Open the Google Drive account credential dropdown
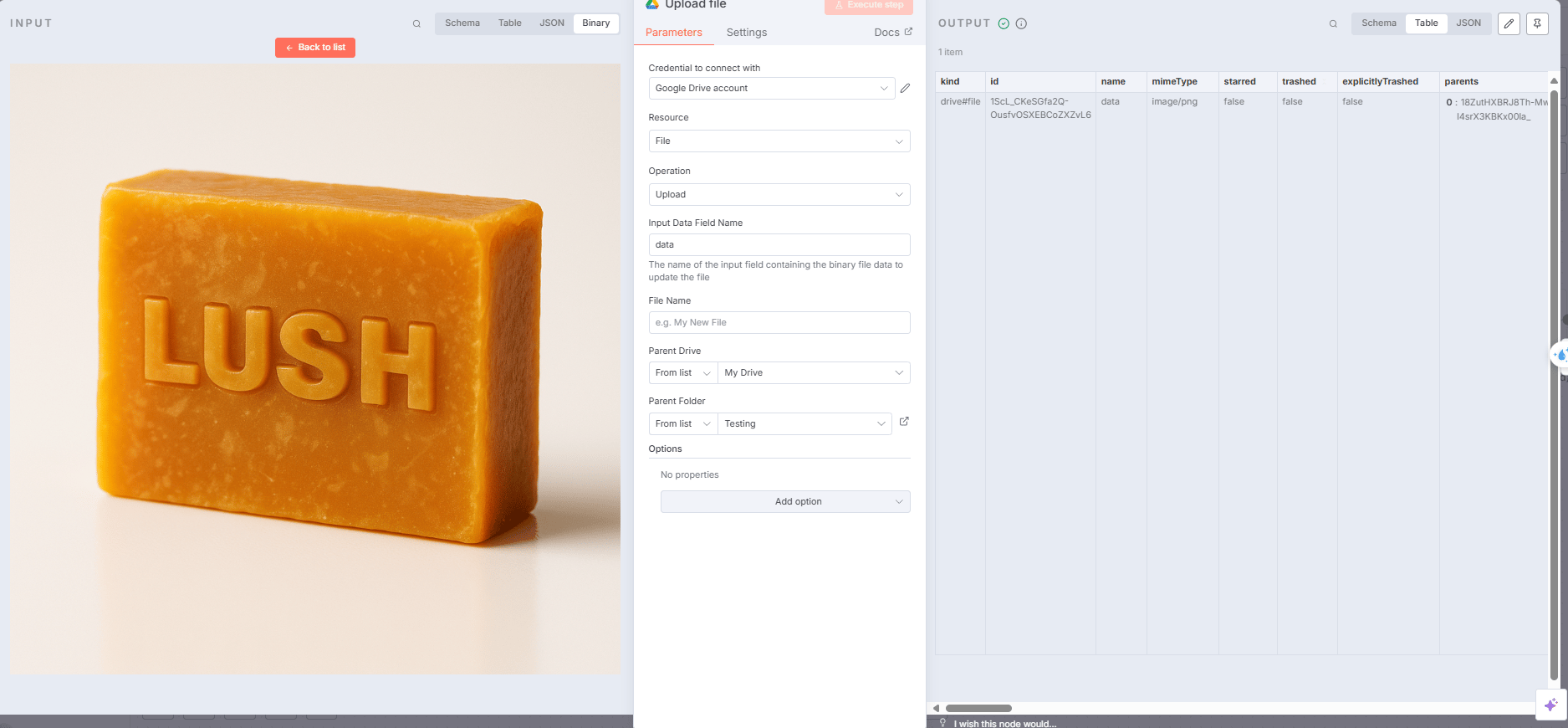This screenshot has width=1568, height=728. pyautogui.click(x=772, y=88)
